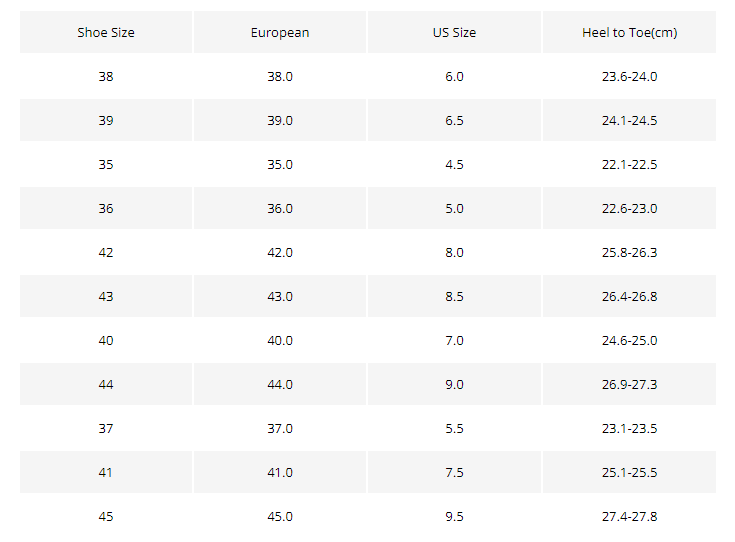This screenshot has width=735, height=542.
Task: Click European size 43.0 cell
Action: (x=280, y=296)
